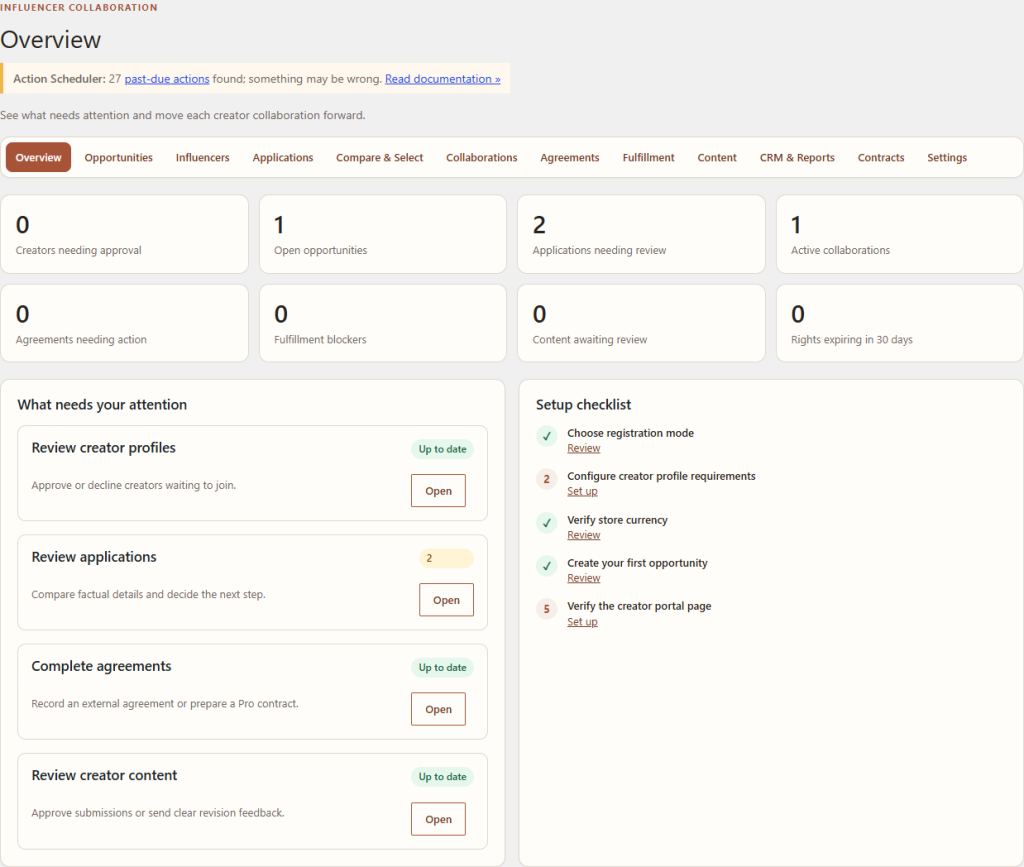
Task: Click the checkmark for Create your first opportunity
Action: (547, 565)
